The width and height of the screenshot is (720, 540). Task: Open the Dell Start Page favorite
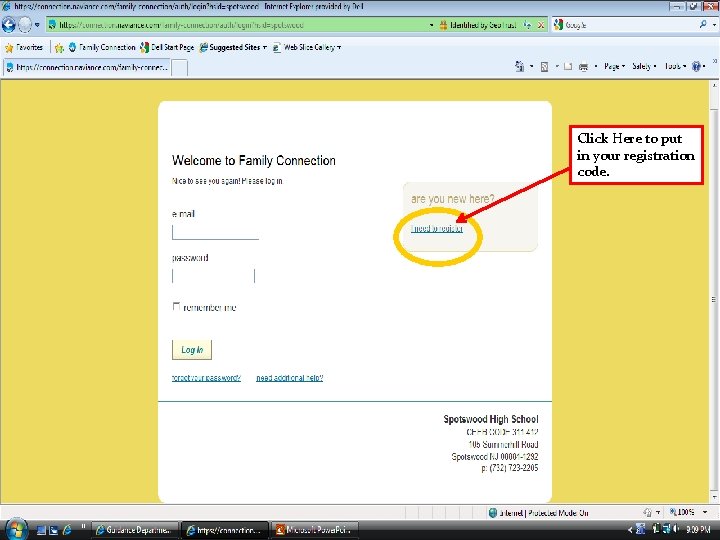167,47
